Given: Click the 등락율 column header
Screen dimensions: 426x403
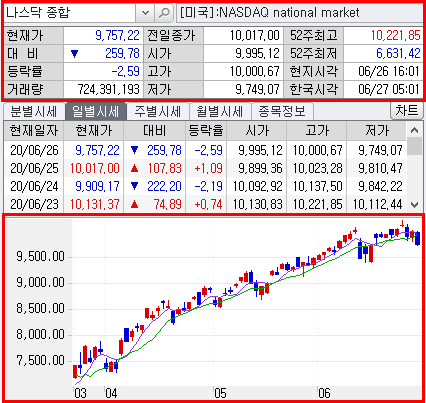Looking at the screenshot, I should (x=206, y=130).
